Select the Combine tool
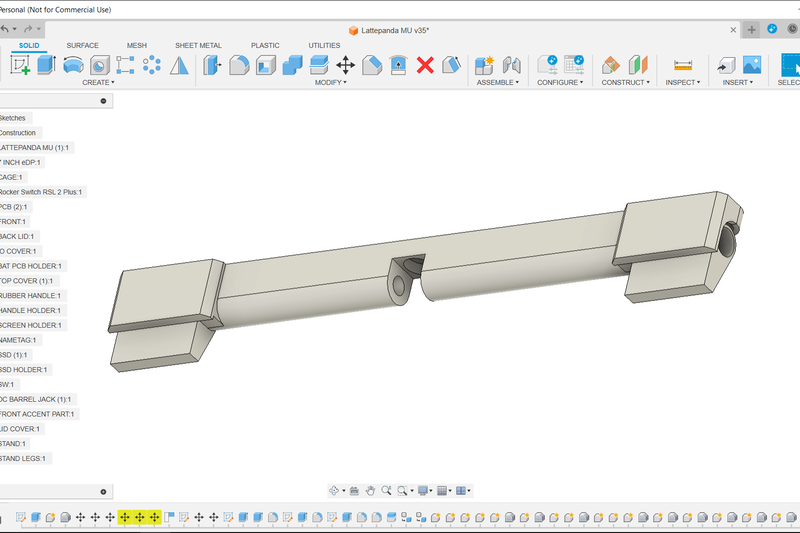Image resolution: width=800 pixels, height=533 pixels. pos(292,65)
